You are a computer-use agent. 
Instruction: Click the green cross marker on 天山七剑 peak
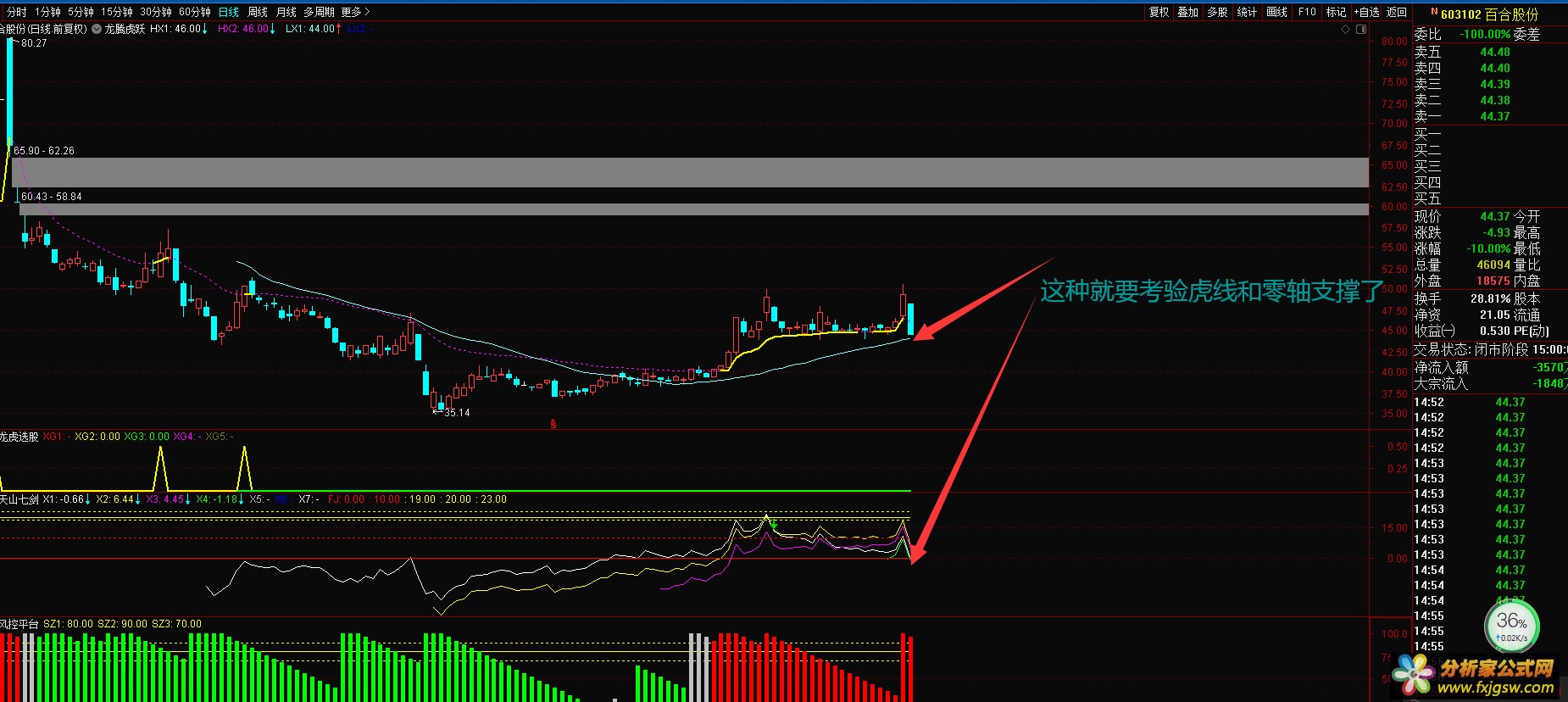click(x=774, y=525)
